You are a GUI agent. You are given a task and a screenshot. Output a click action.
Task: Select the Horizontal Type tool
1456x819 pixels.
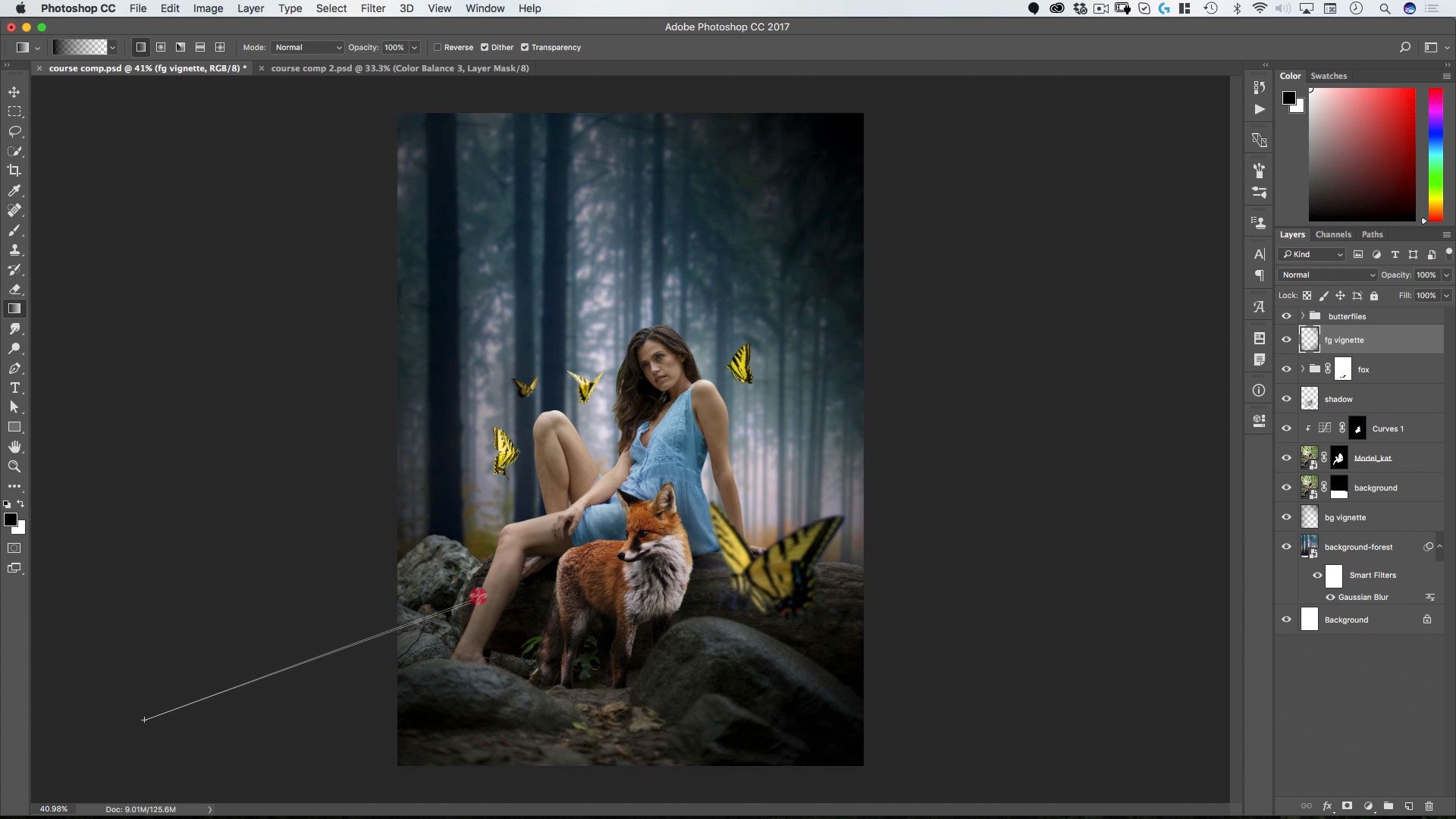(x=14, y=388)
